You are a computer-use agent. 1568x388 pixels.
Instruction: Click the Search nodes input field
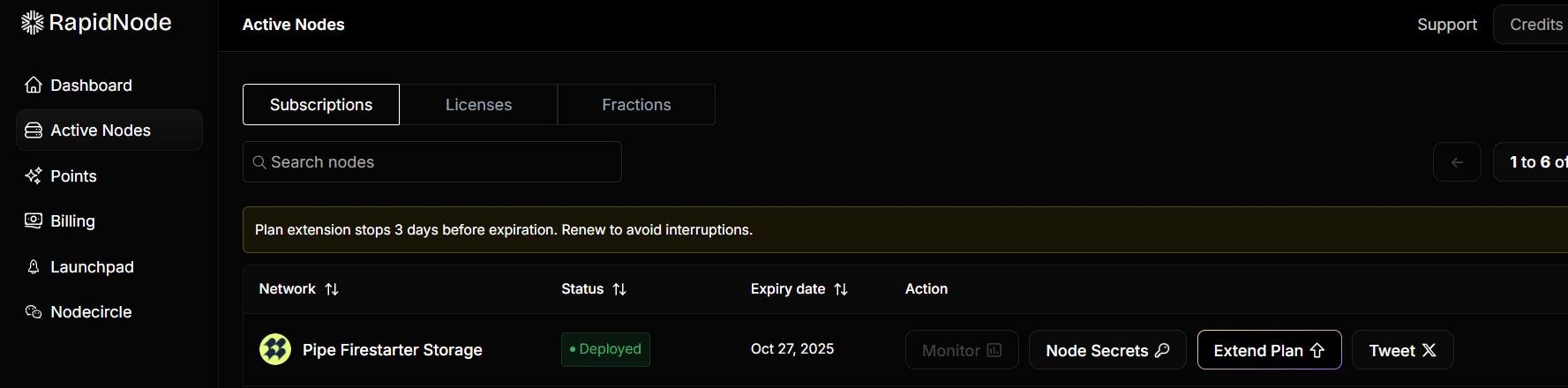pyautogui.click(x=432, y=162)
